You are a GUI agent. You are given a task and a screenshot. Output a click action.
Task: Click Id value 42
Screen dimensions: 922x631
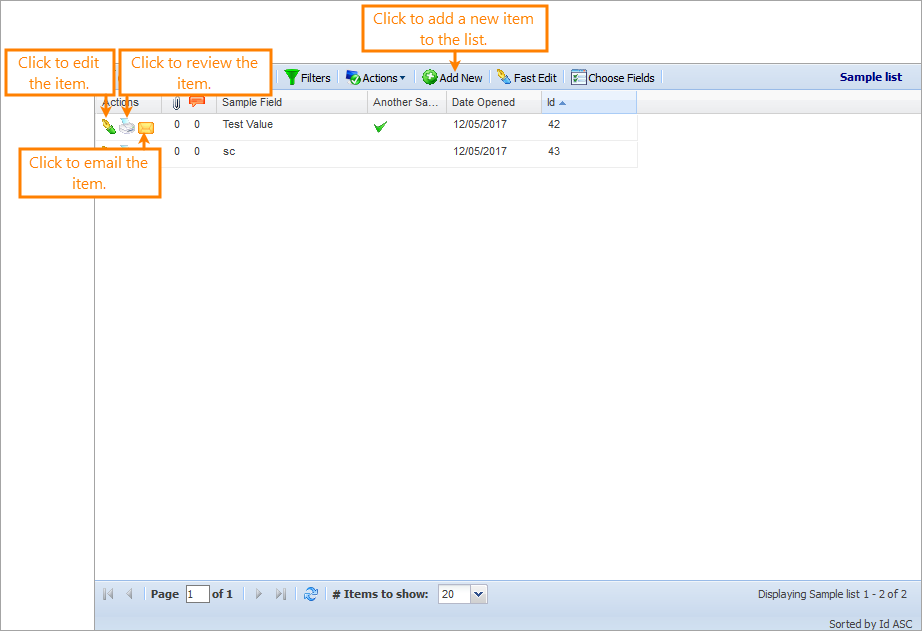pyautogui.click(x=554, y=124)
